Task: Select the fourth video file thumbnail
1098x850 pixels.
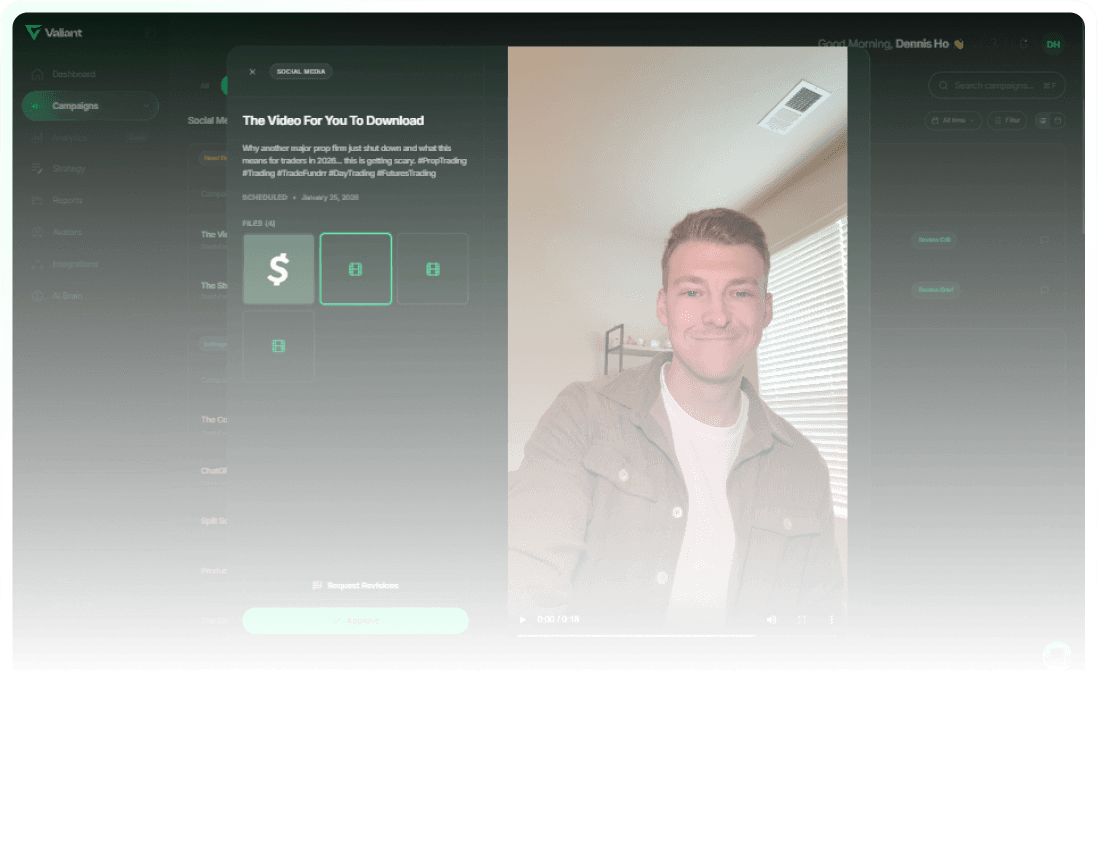Action: pos(278,346)
